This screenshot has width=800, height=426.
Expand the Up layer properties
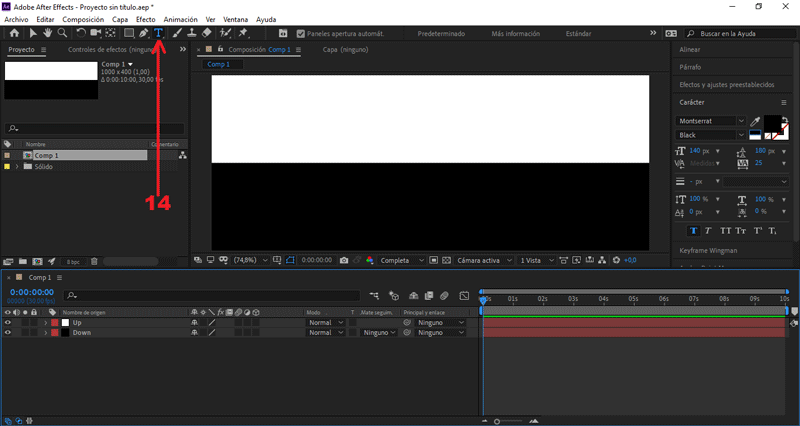pos(45,322)
